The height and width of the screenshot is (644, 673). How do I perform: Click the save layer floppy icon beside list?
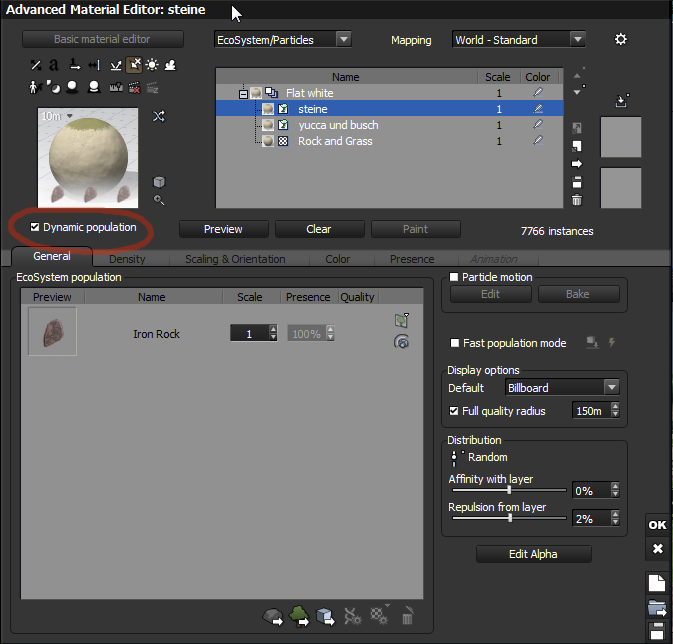(577, 182)
